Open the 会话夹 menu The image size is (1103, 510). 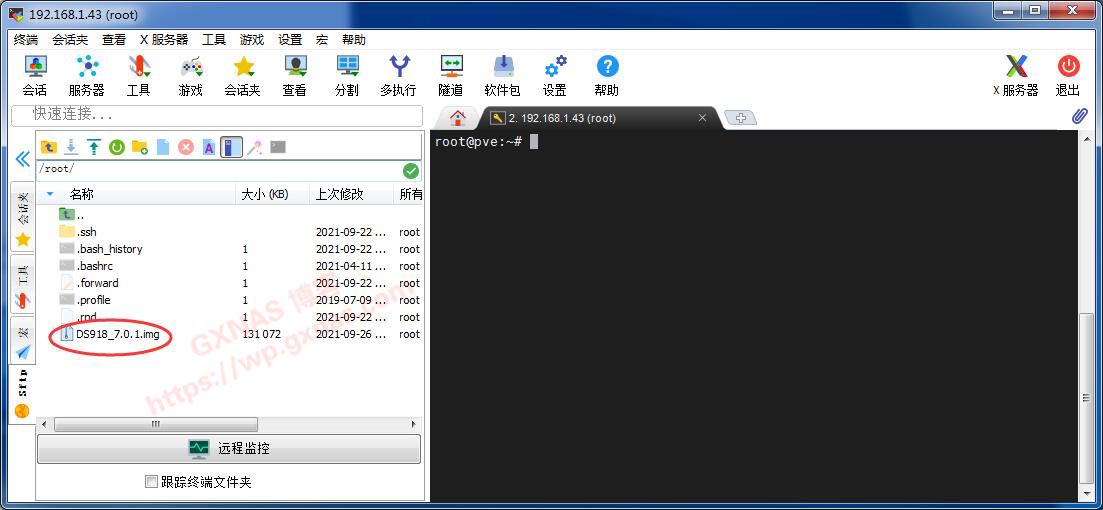70,40
